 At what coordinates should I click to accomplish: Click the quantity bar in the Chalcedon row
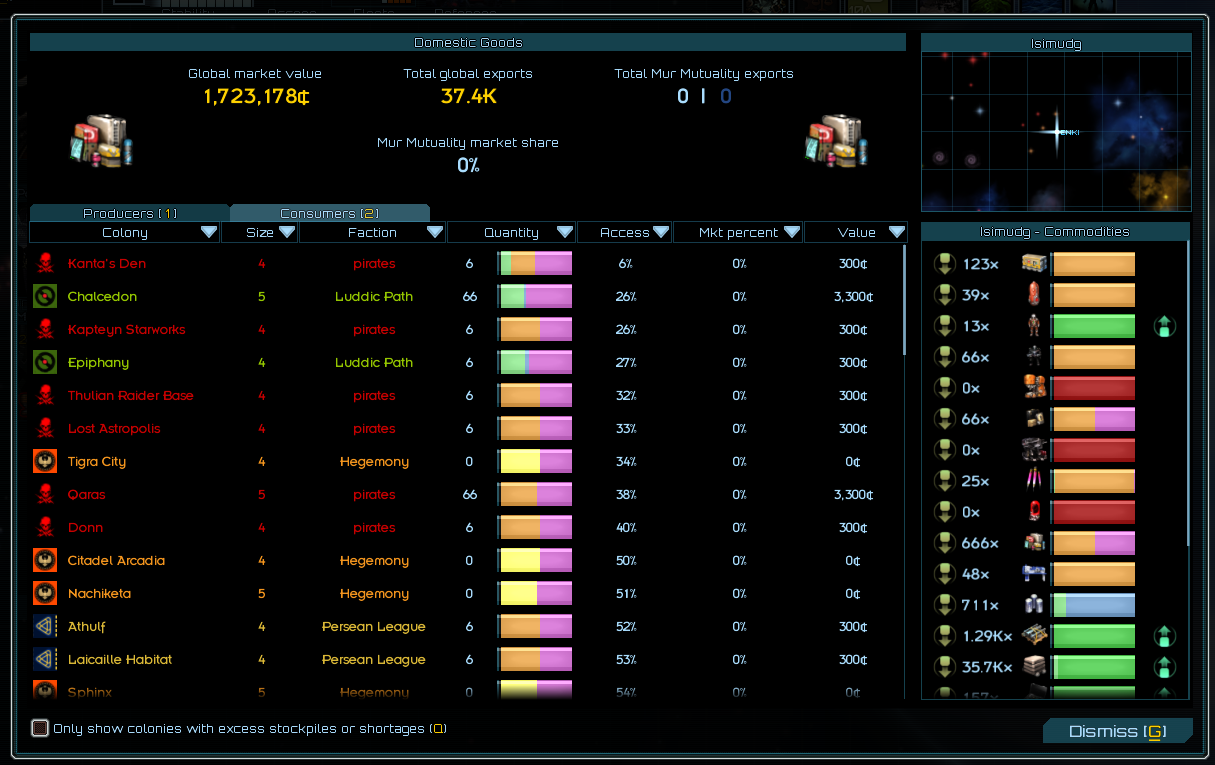point(535,297)
